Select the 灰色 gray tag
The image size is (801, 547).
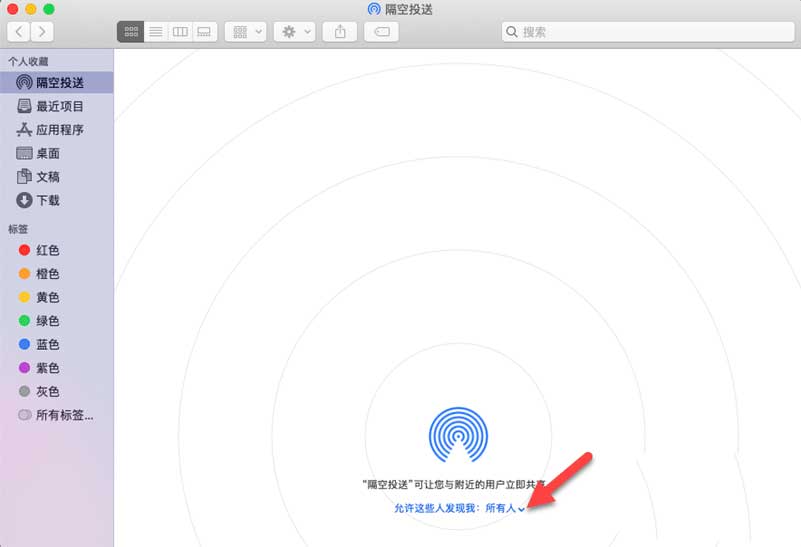pyautogui.click(x=57, y=391)
